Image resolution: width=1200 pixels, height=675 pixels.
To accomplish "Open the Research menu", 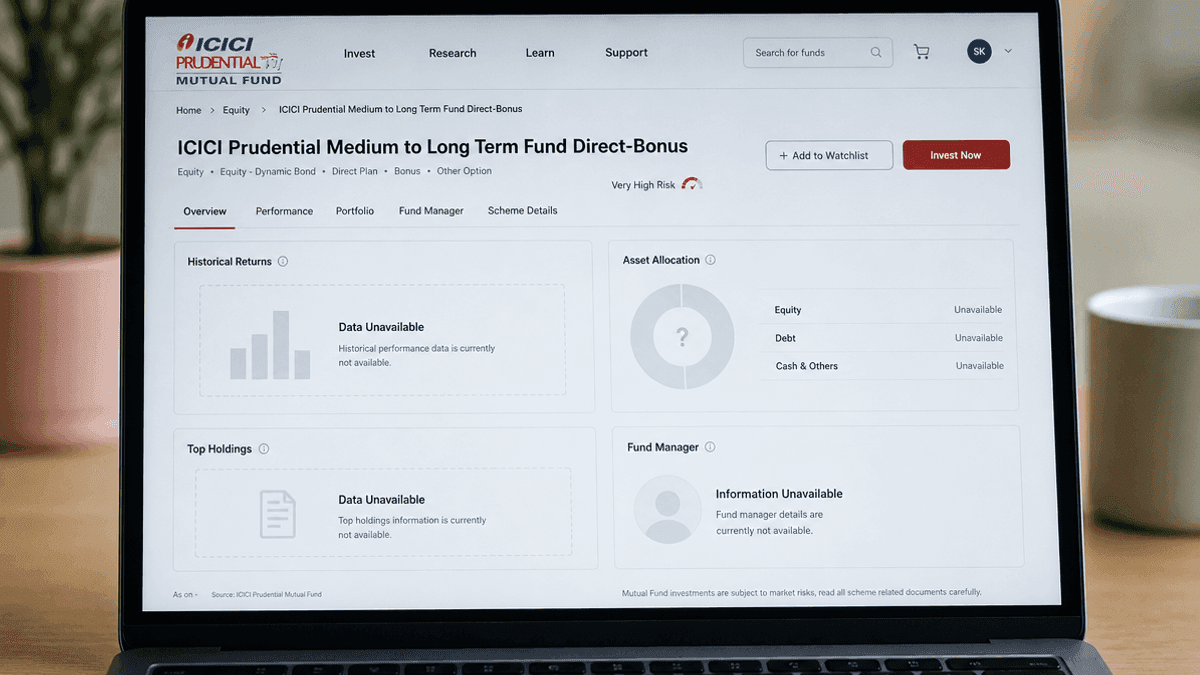I will pyautogui.click(x=453, y=53).
